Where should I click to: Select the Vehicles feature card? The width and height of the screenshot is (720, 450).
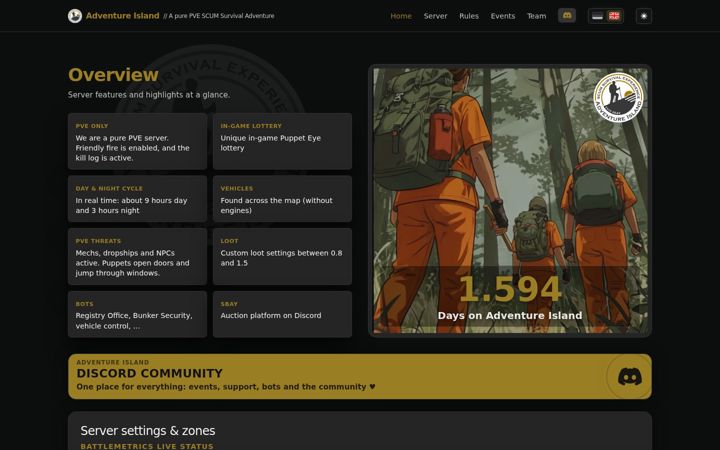pos(282,199)
